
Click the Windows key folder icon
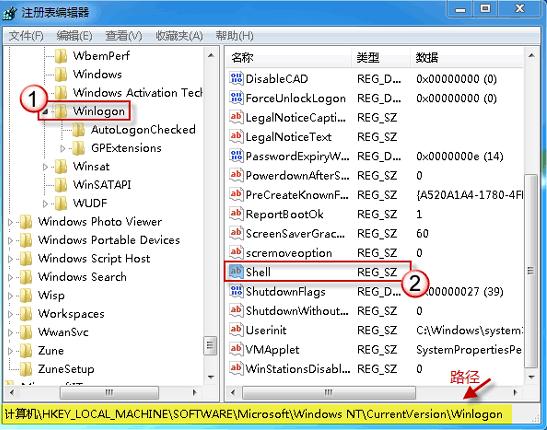pyautogui.click(x=61, y=74)
